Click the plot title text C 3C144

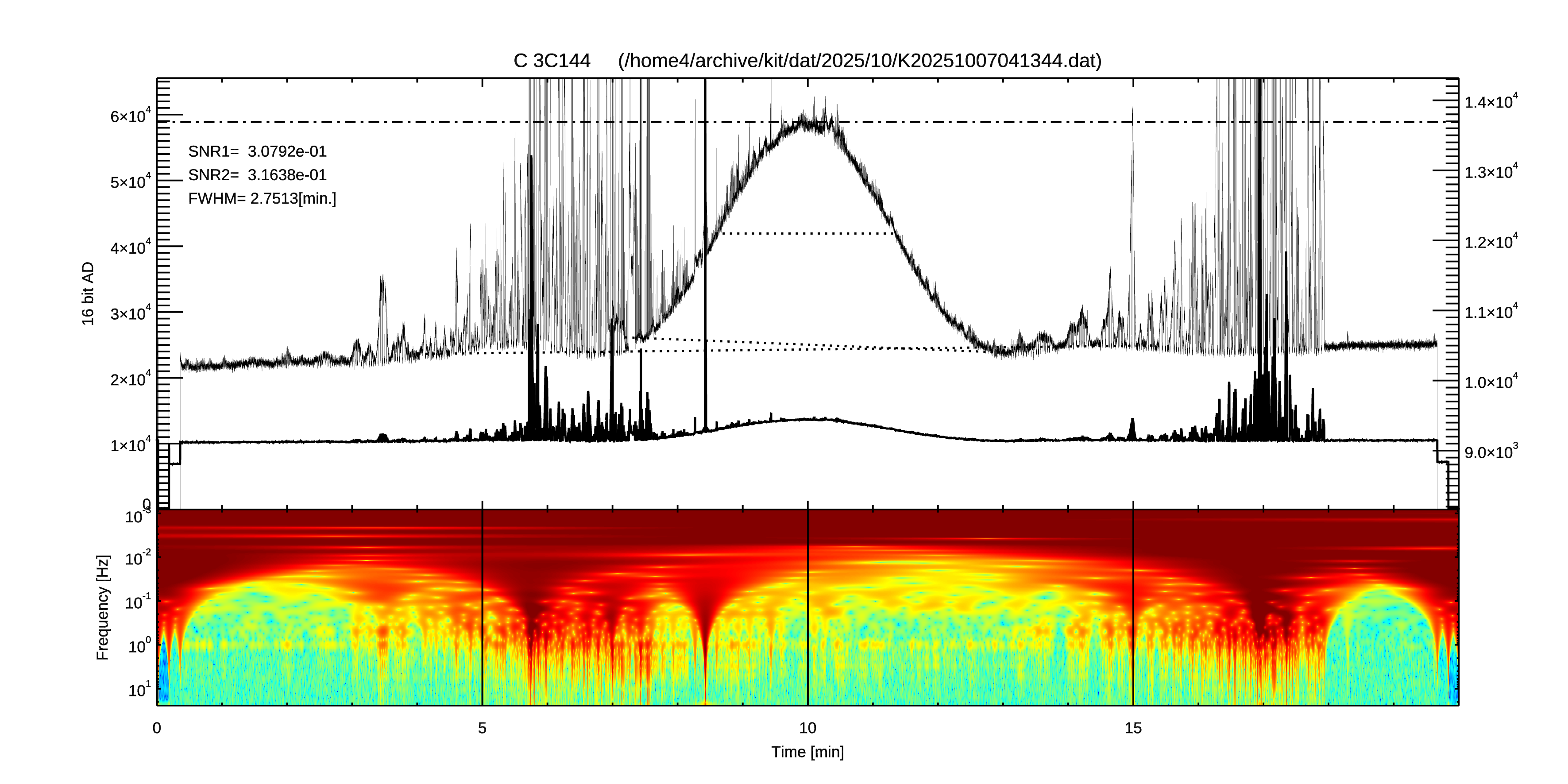point(552,61)
